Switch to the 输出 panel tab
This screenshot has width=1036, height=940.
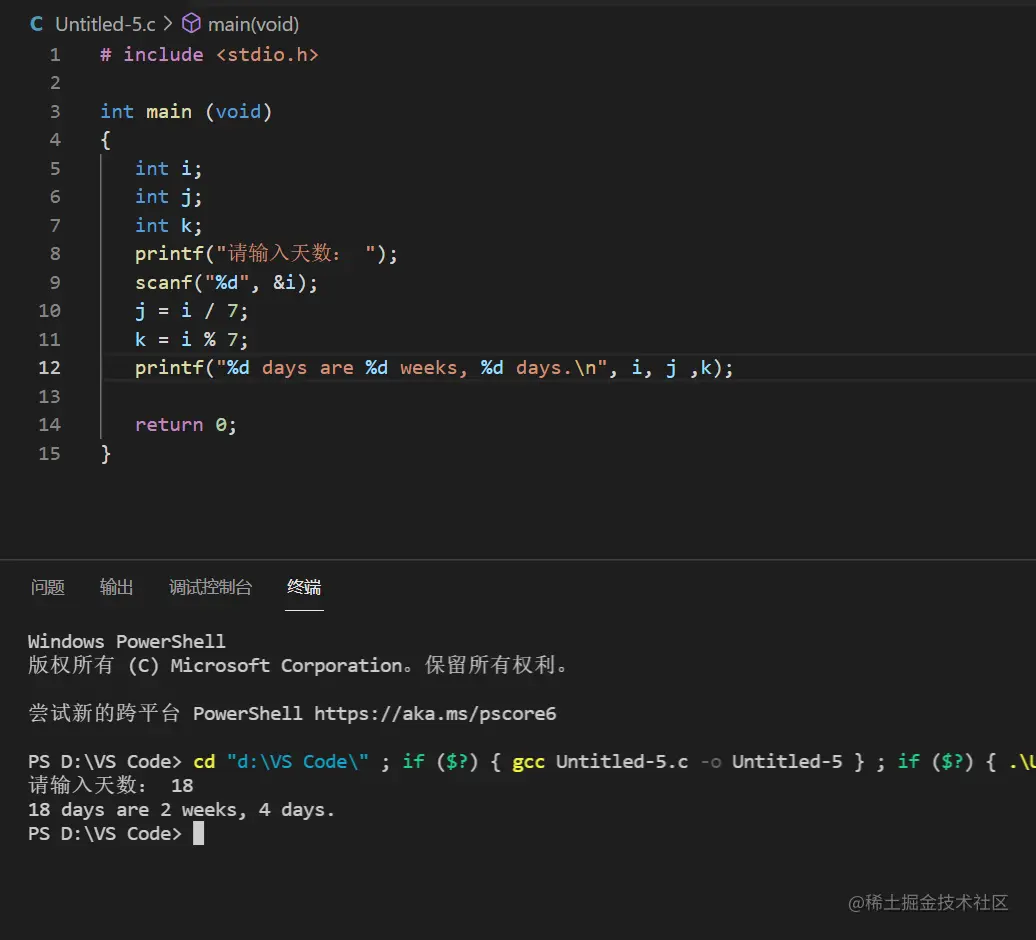pyautogui.click(x=116, y=587)
